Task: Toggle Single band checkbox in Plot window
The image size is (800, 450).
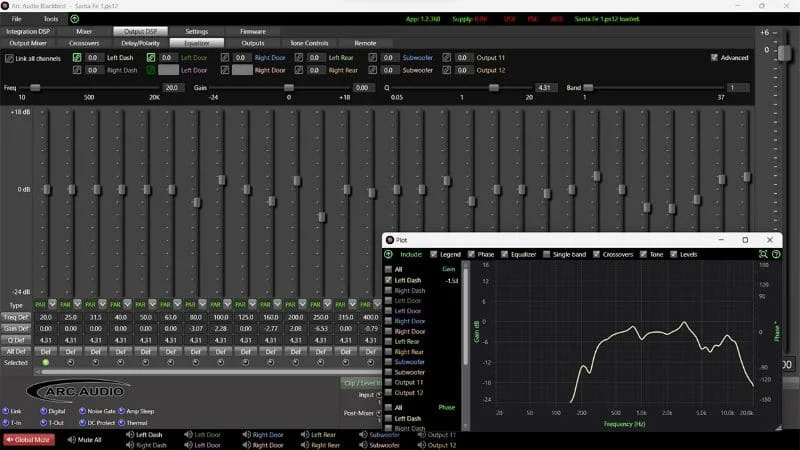Action: (x=546, y=254)
